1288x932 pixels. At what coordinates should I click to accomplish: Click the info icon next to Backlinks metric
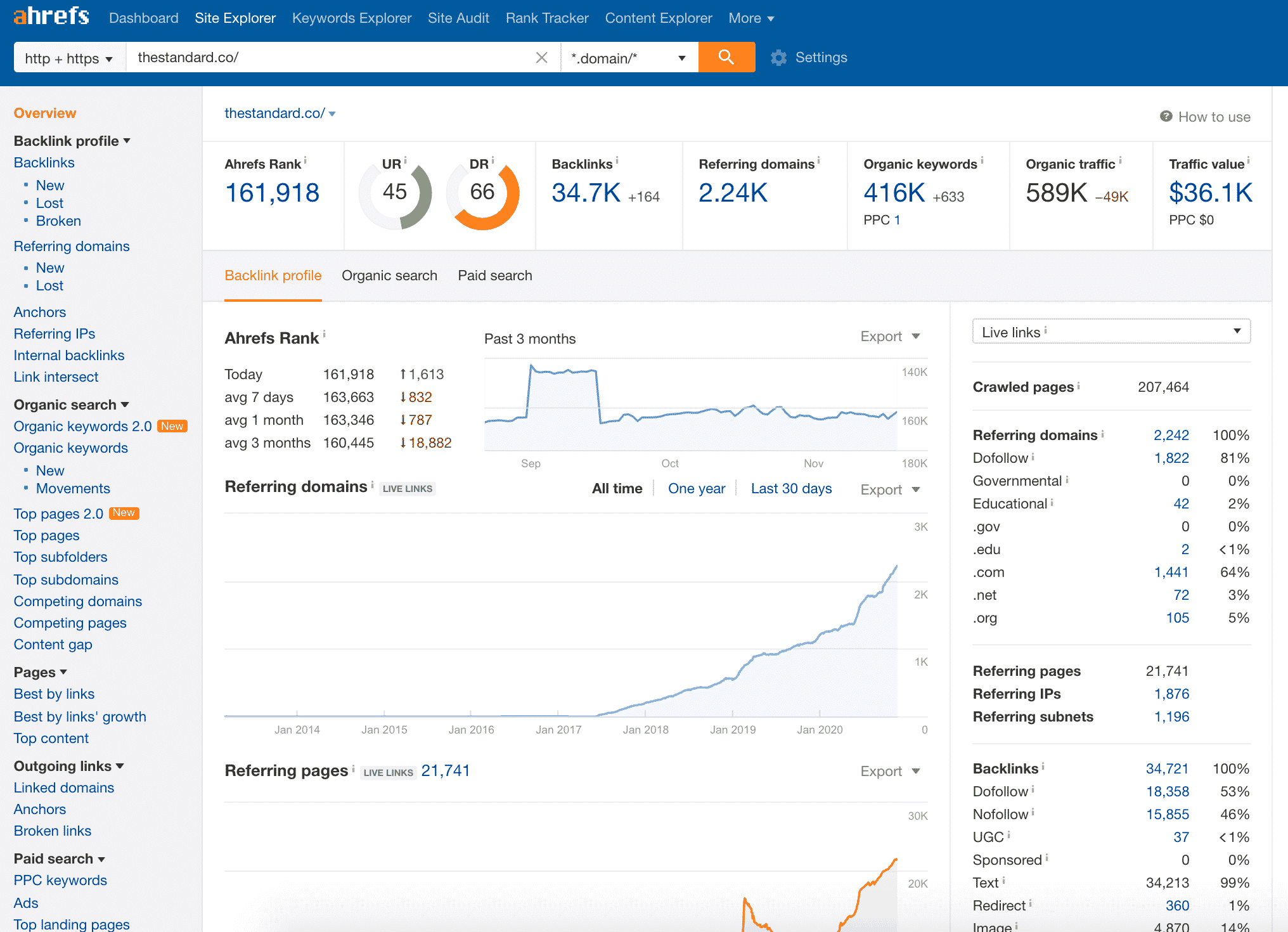[x=617, y=161]
